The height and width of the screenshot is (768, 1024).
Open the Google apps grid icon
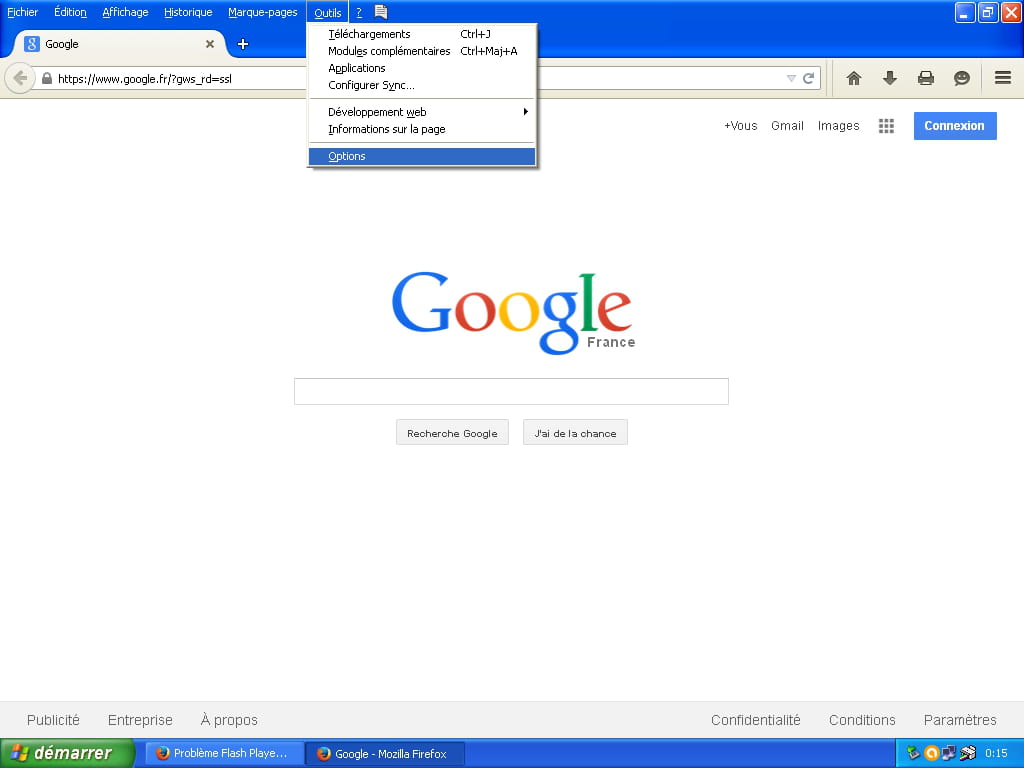pyautogui.click(x=886, y=126)
